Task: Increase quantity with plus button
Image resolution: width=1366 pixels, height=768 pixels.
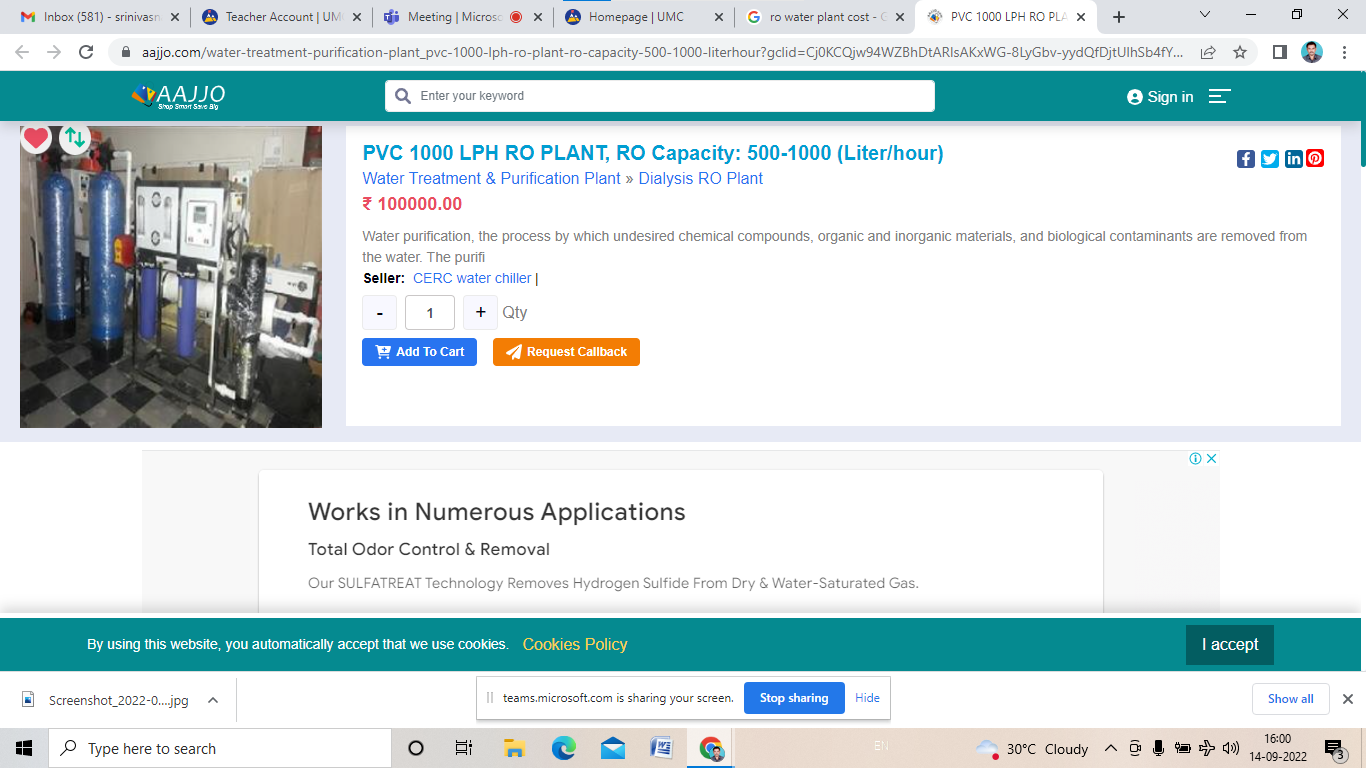Action: [x=480, y=312]
